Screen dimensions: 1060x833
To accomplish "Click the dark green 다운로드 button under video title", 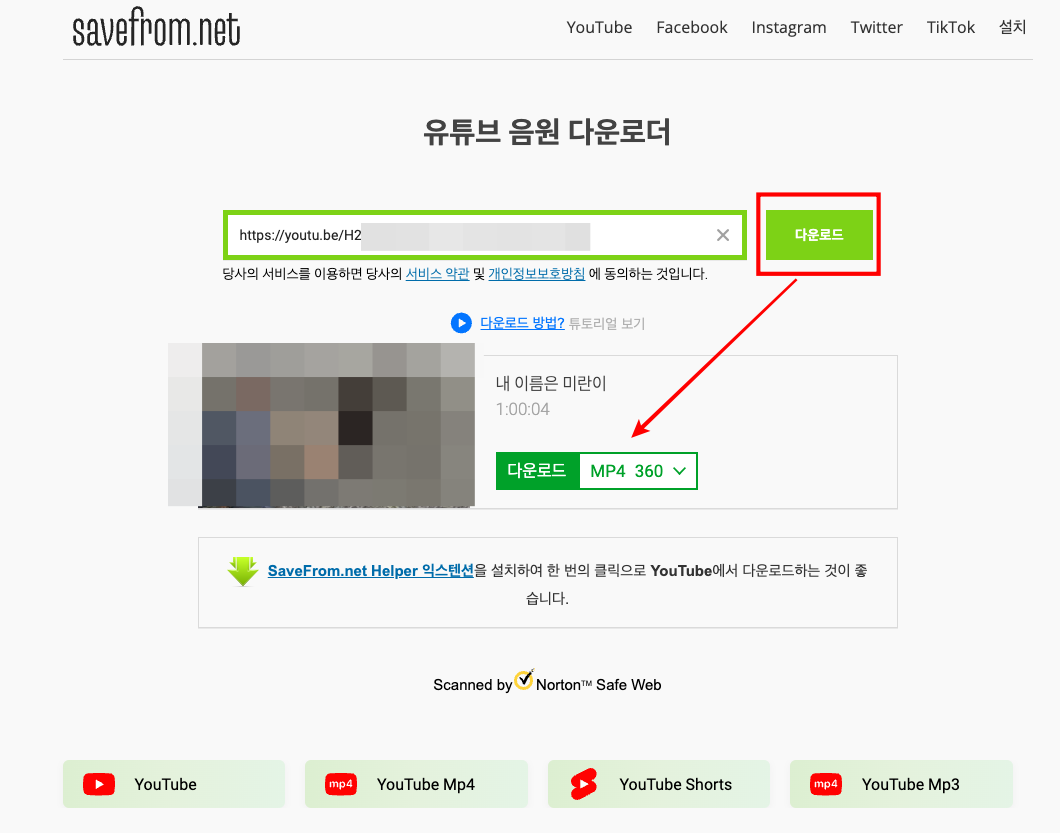I will [537, 471].
